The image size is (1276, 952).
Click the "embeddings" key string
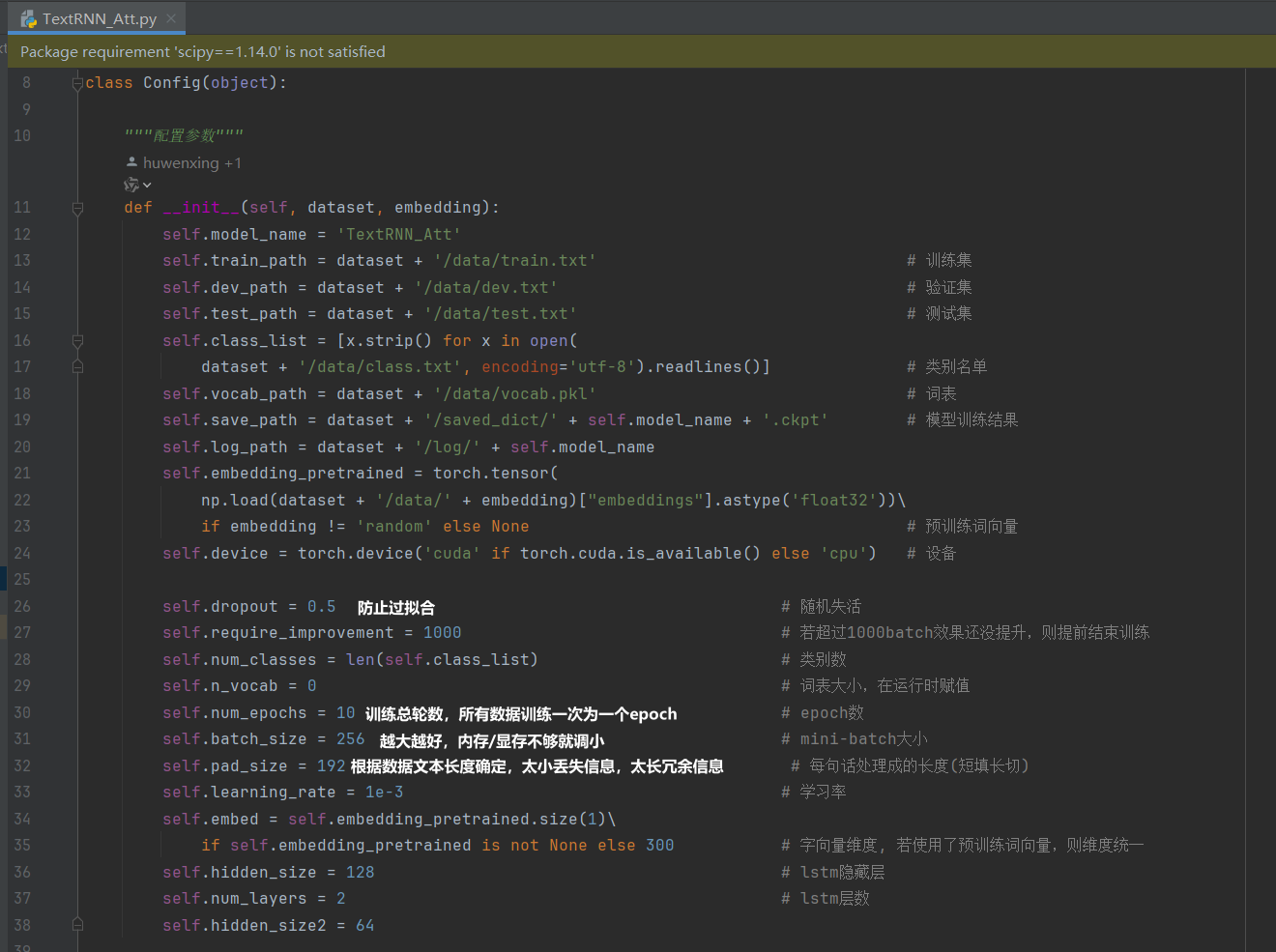tap(645, 501)
